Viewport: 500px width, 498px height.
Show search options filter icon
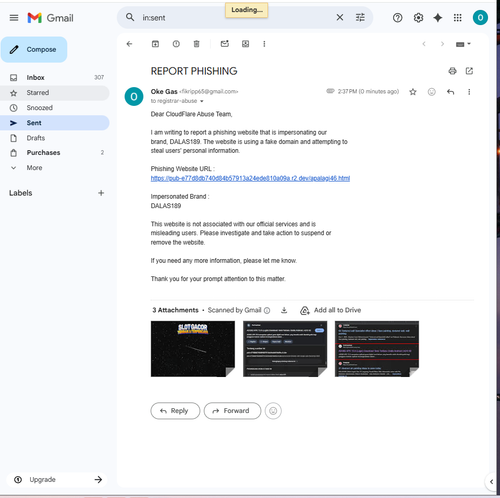tap(360, 17)
